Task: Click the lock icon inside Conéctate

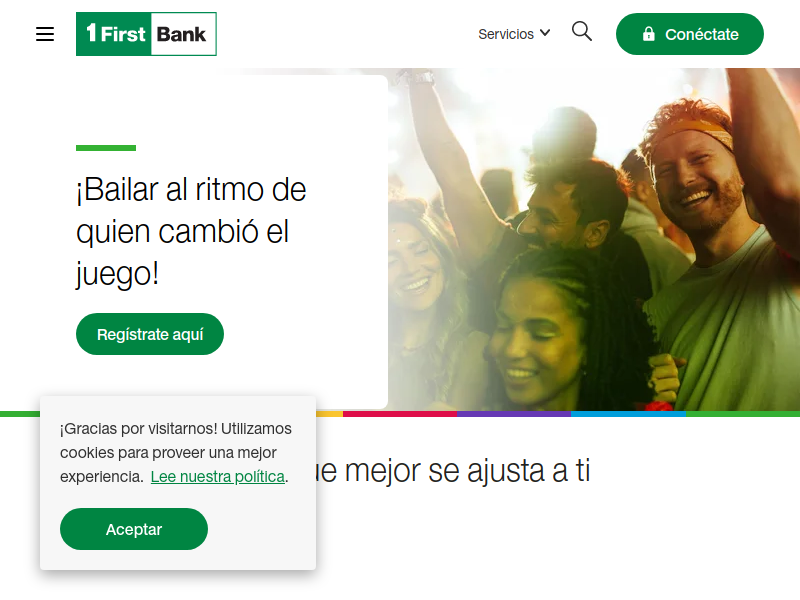Action: (648, 34)
